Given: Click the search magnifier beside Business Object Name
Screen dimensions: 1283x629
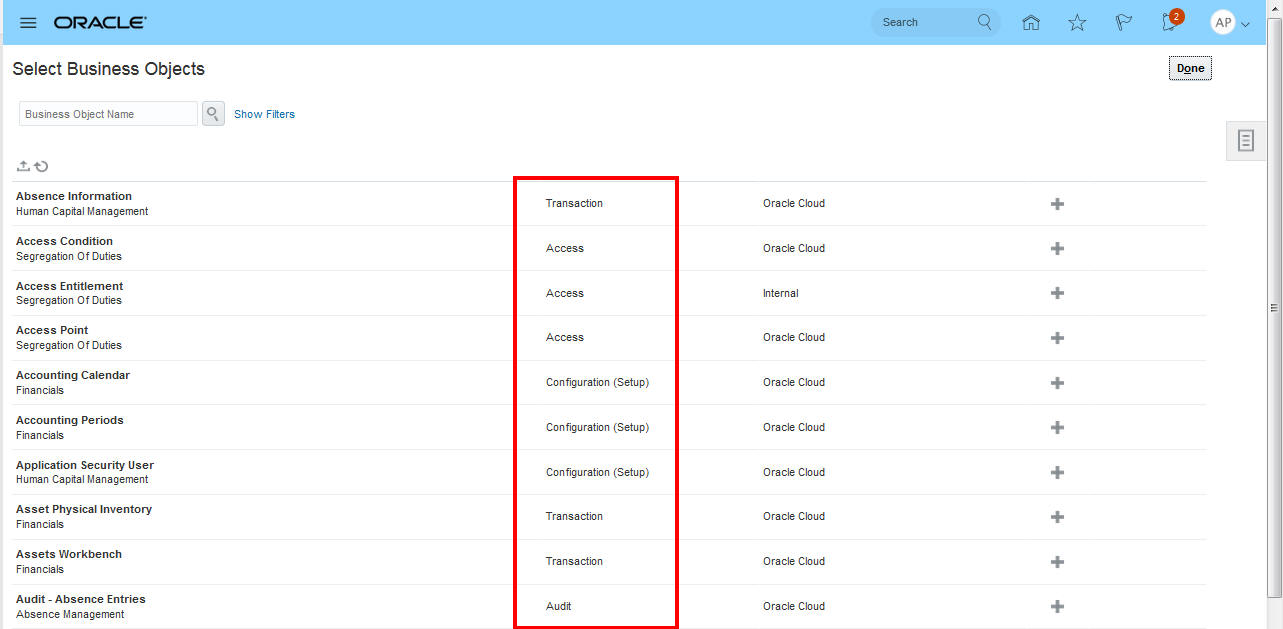Looking at the screenshot, I should 213,114.
